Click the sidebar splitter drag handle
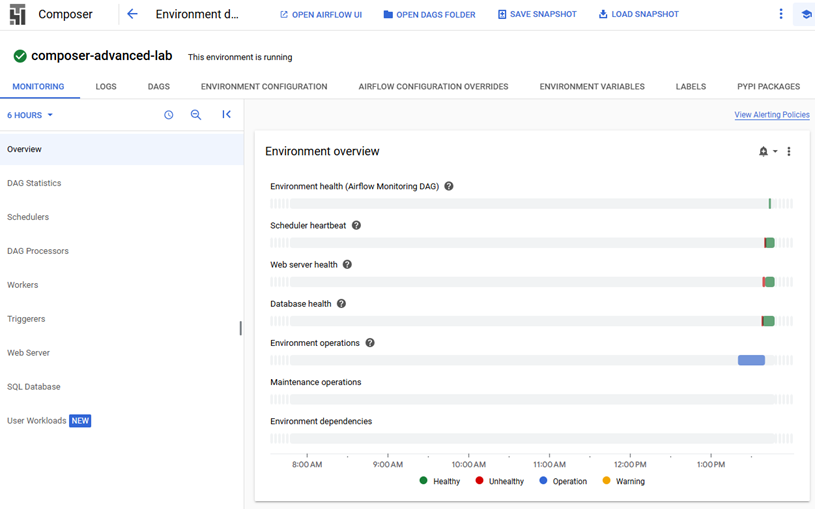This screenshot has height=509, width=815. [240, 328]
